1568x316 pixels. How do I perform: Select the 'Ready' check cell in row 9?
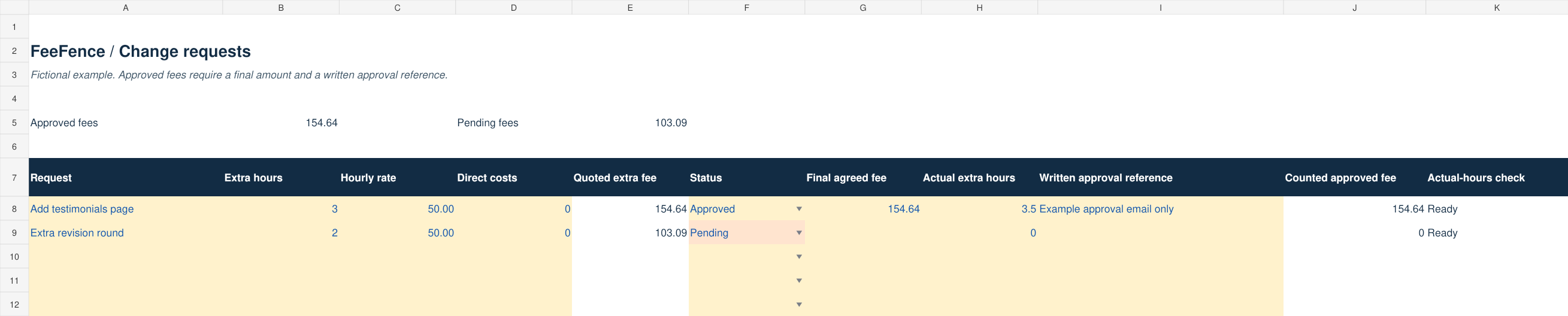point(1497,233)
